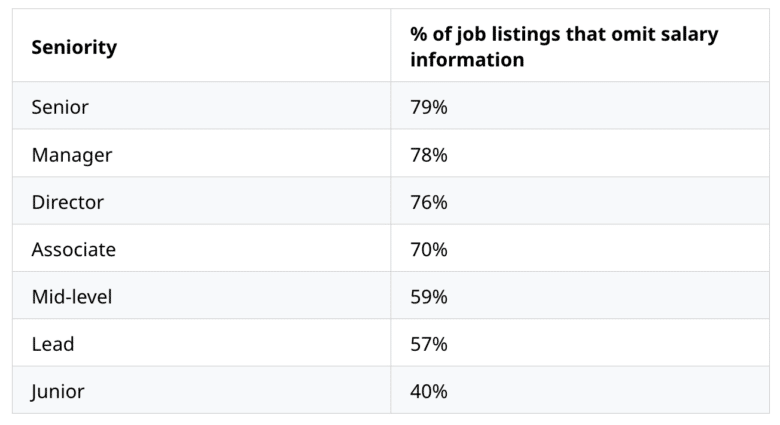Click the 79% value
The height and width of the screenshot is (425, 780).
pyautogui.click(x=429, y=107)
